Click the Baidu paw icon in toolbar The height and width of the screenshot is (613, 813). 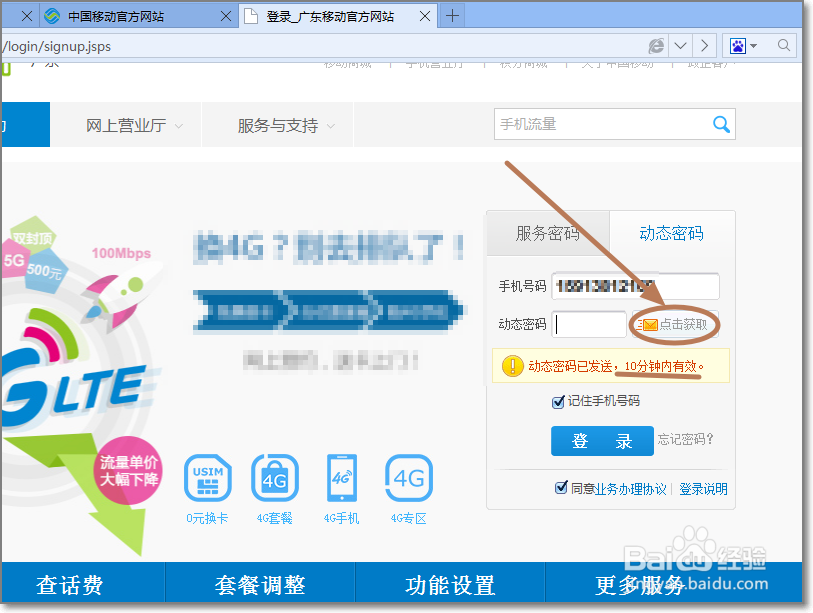pyautogui.click(x=738, y=46)
